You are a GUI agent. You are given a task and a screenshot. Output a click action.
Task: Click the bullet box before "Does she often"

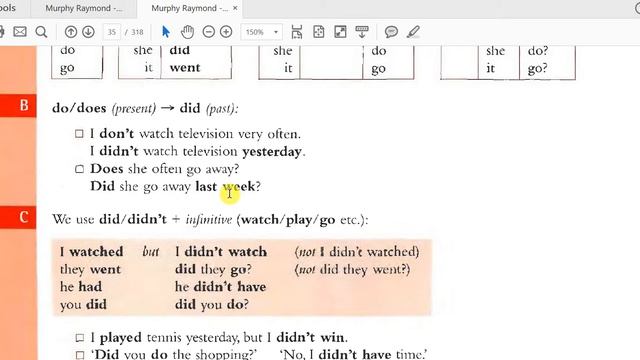coord(79,169)
